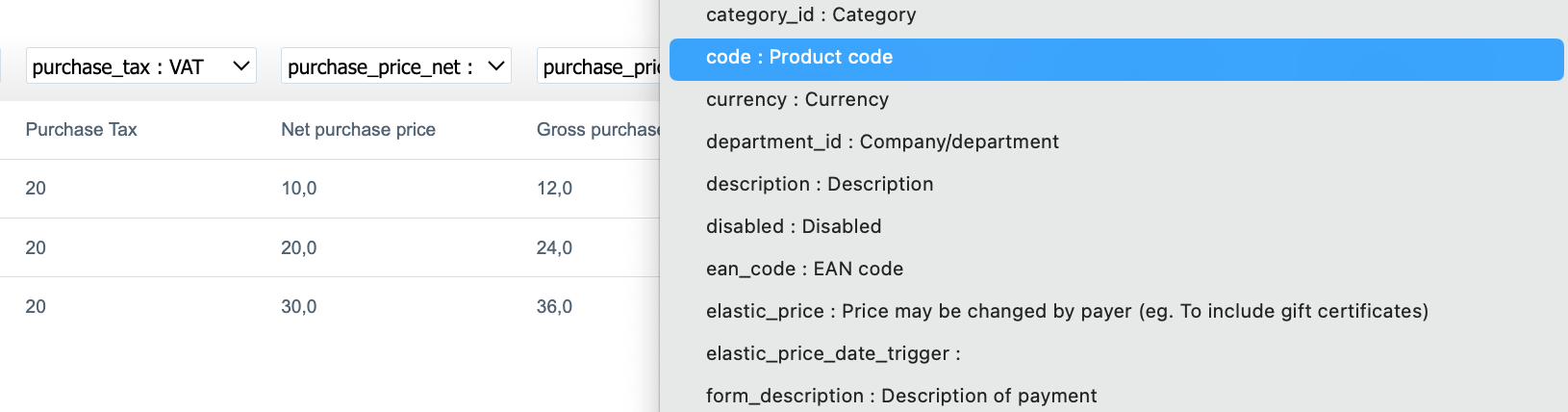This screenshot has height=412, width=1568.
Task: Pick 'form_description : Description of payment'
Action: (901, 396)
